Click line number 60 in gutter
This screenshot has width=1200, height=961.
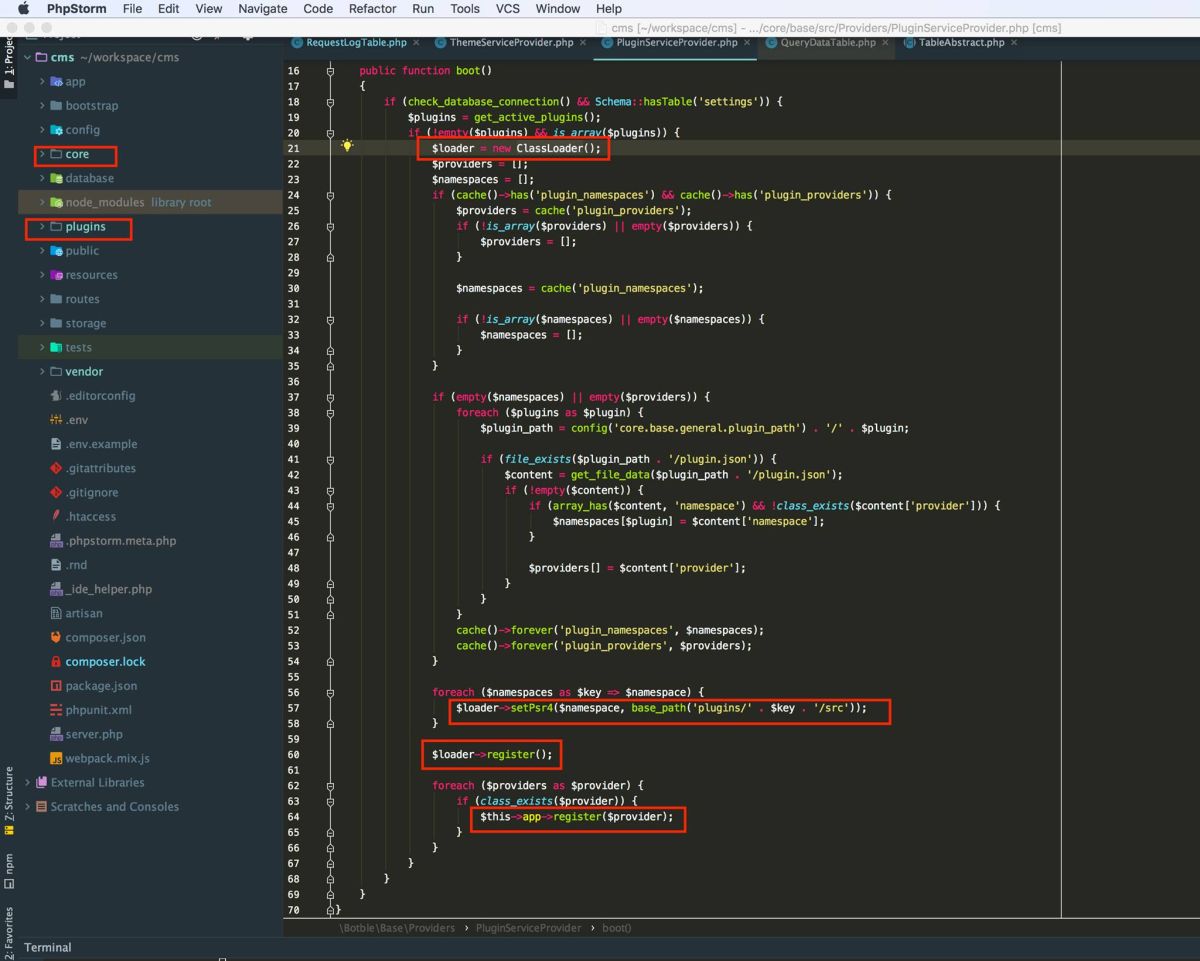click(293, 755)
